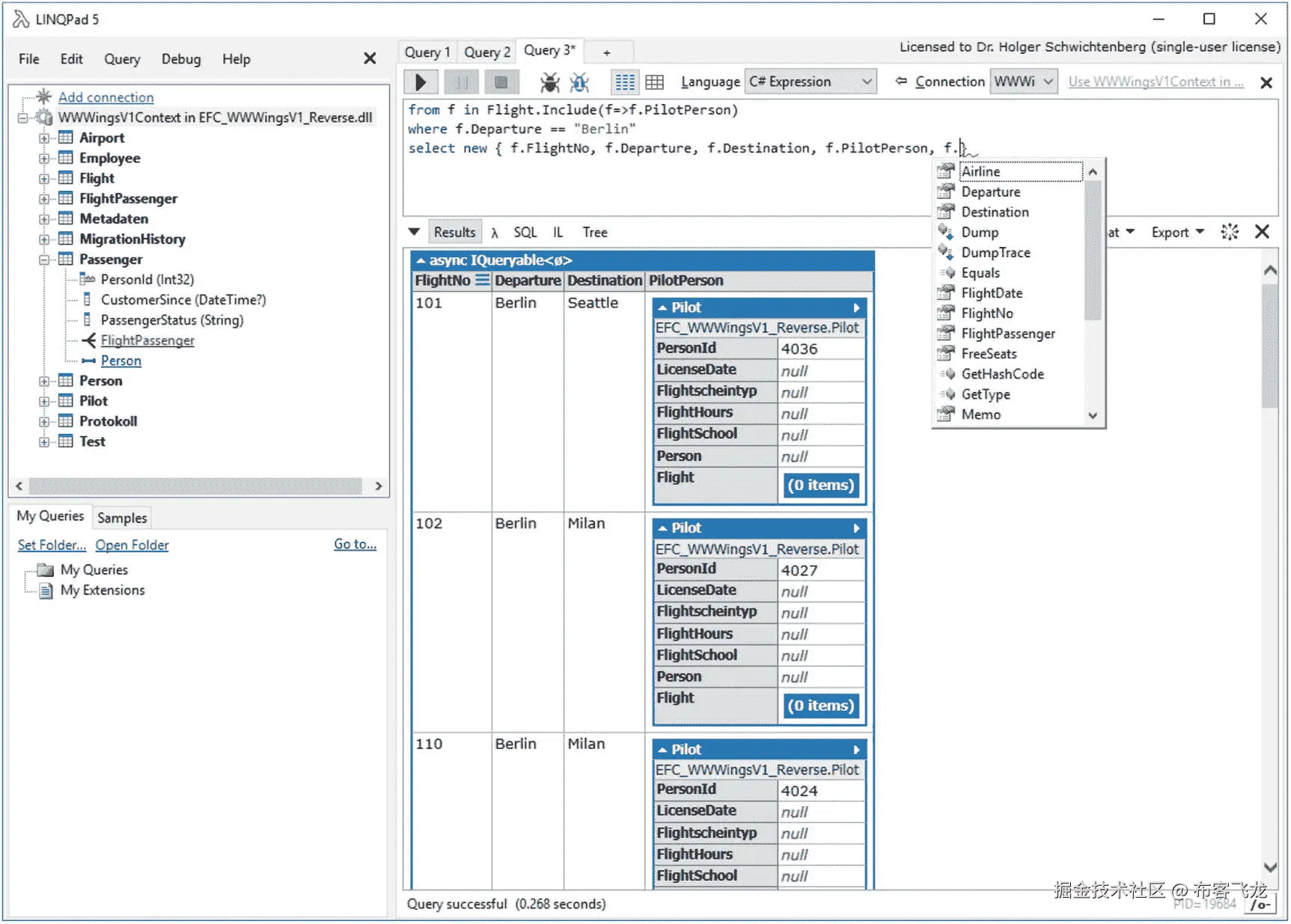
Task: Click the Set Folder... link
Action: point(52,545)
